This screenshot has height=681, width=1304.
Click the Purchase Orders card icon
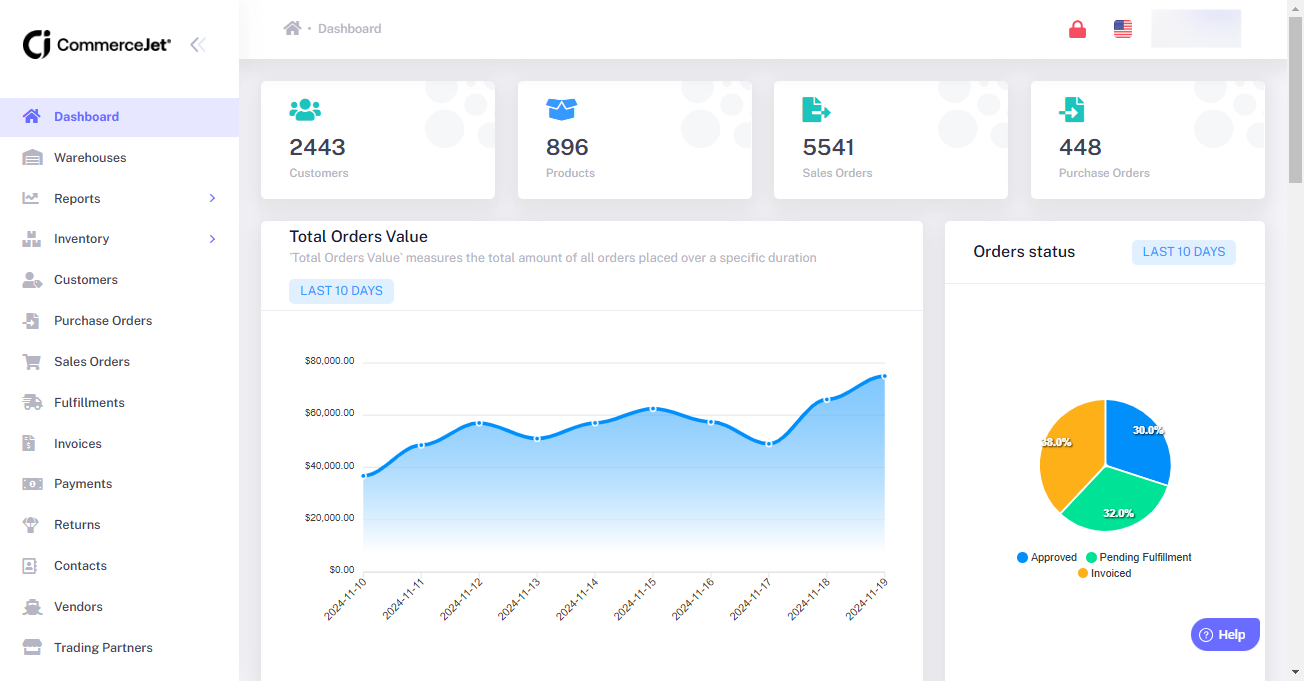point(1072,109)
